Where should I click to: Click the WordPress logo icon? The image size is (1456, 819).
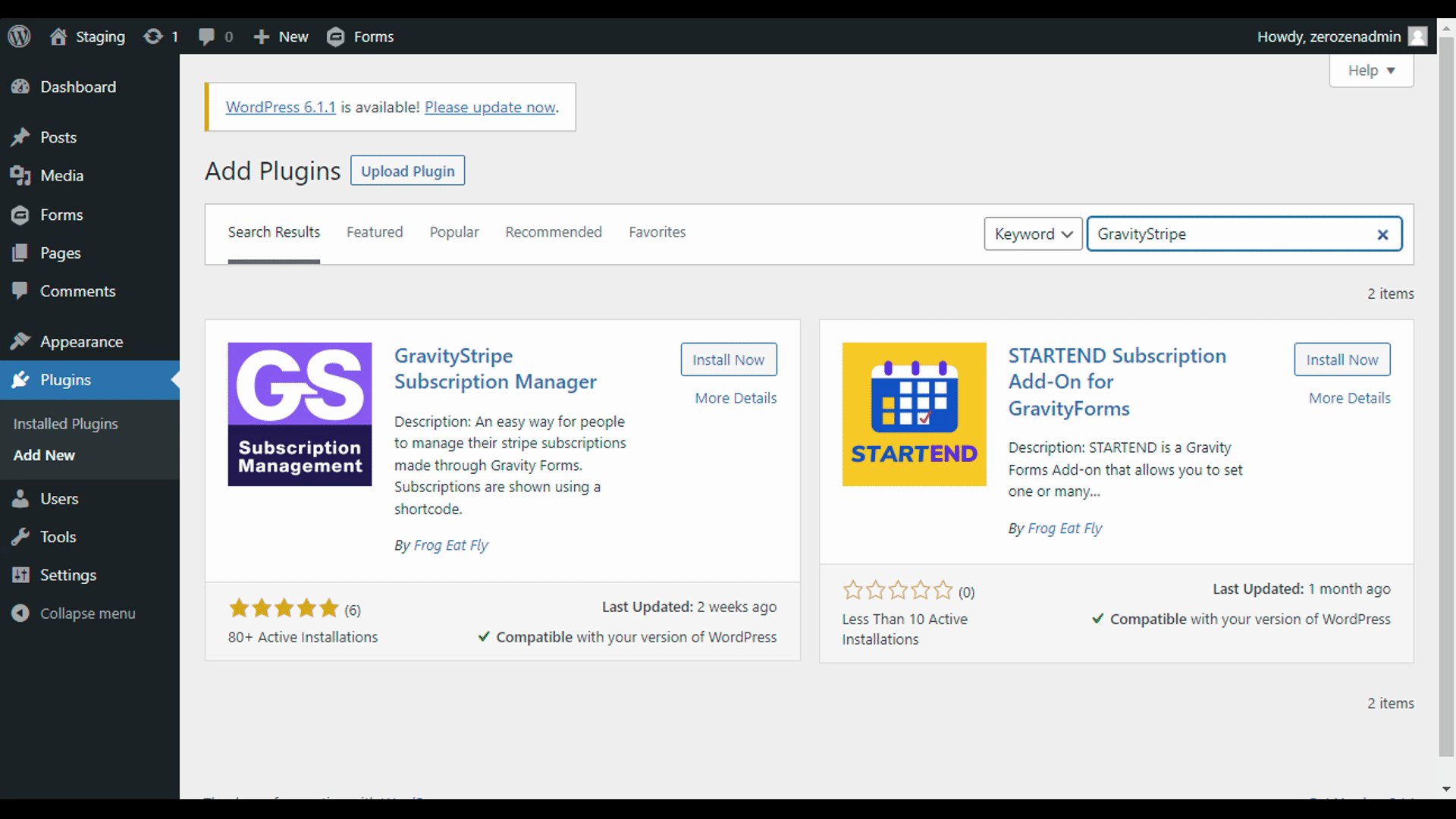pos(19,36)
